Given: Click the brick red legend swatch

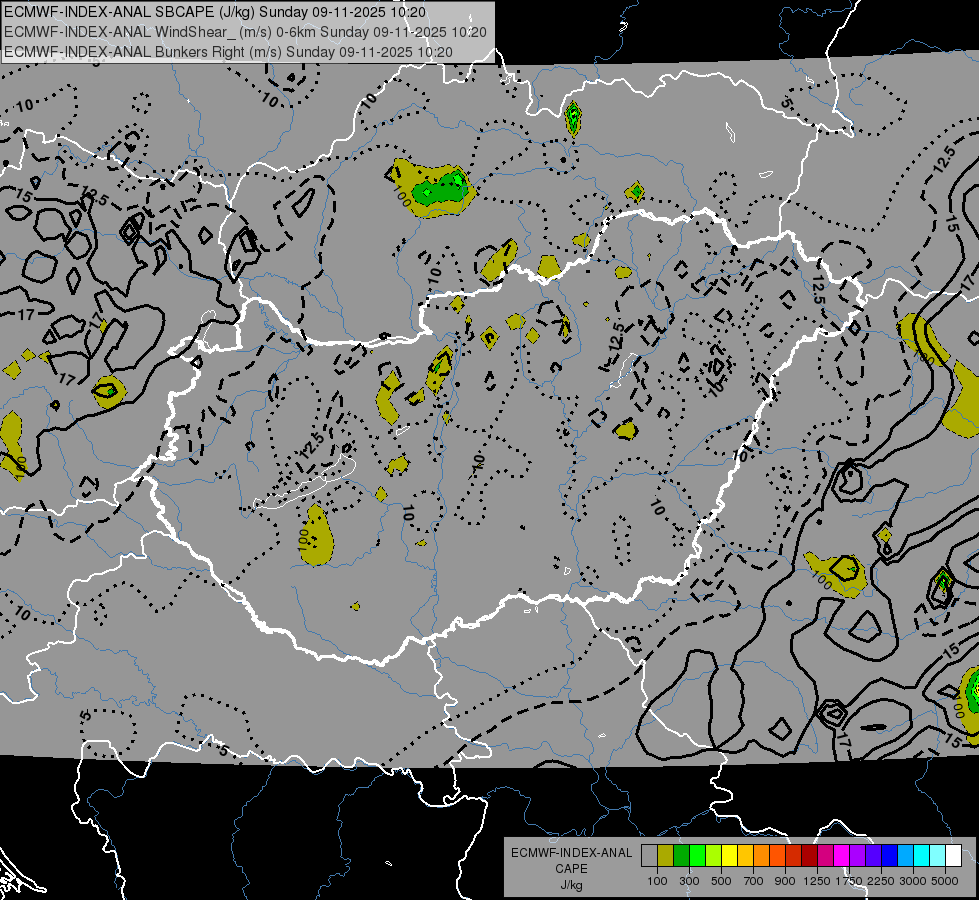Looking at the screenshot, I should pos(794,855).
